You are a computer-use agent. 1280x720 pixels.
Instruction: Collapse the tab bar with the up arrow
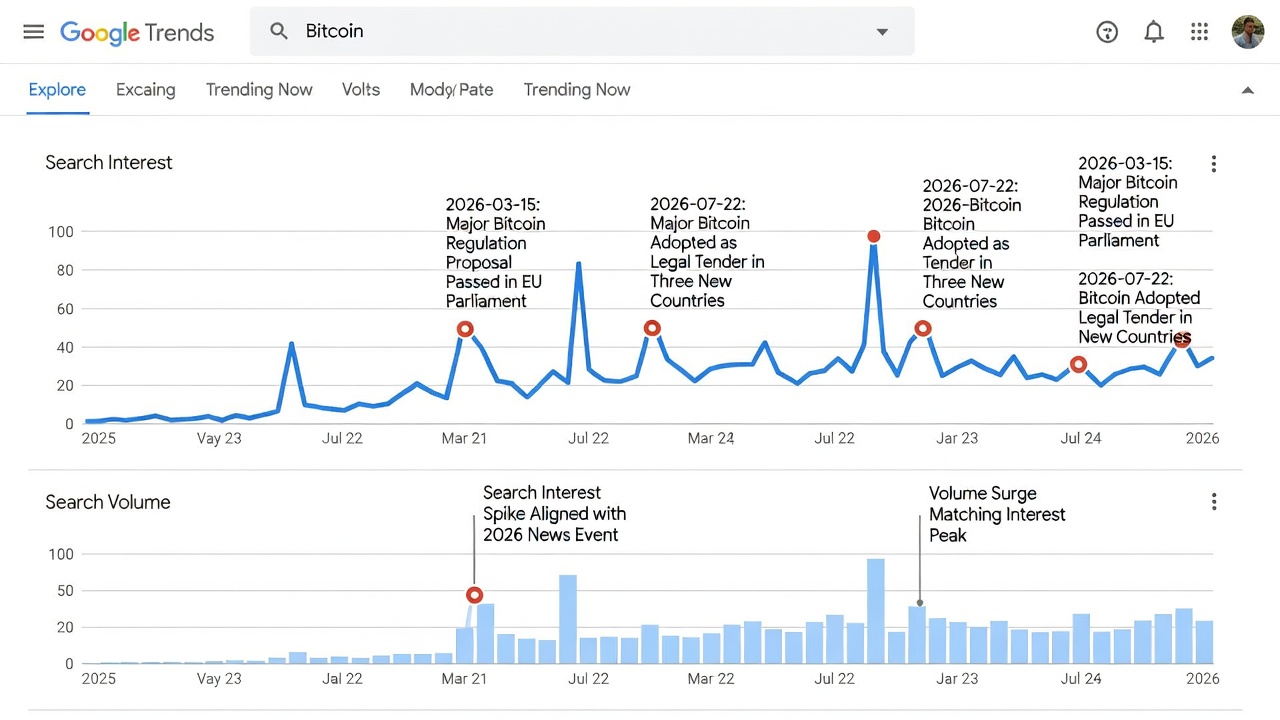click(x=1248, y=90)
